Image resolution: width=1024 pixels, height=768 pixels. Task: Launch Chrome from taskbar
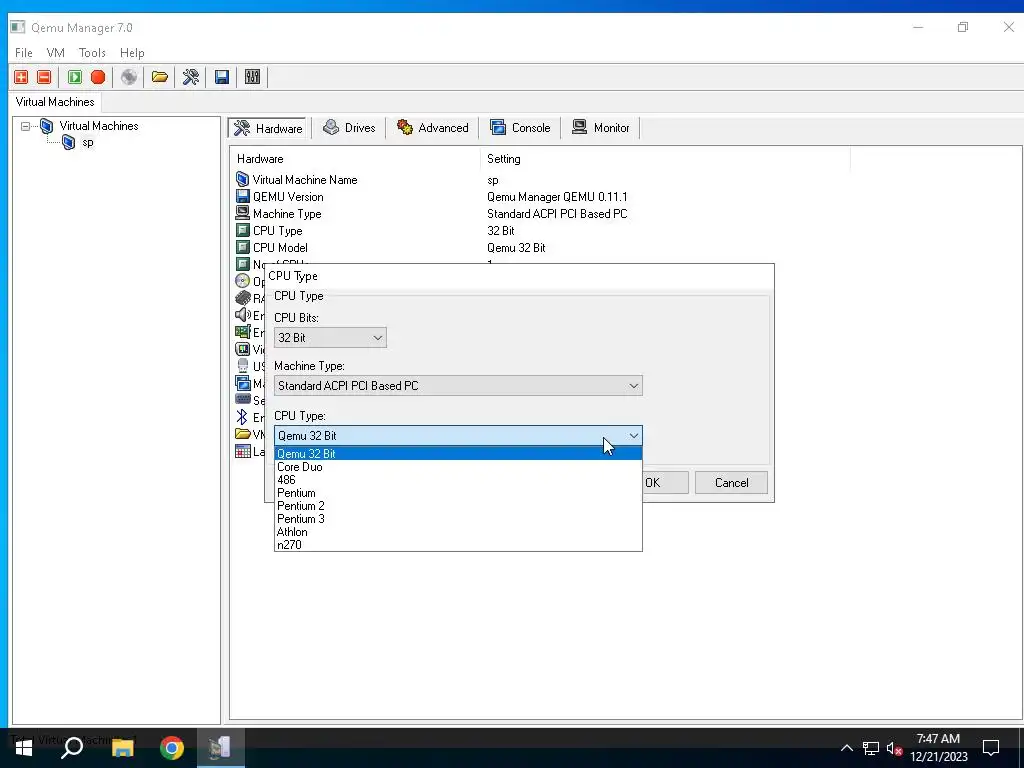[x=172, y=748]
